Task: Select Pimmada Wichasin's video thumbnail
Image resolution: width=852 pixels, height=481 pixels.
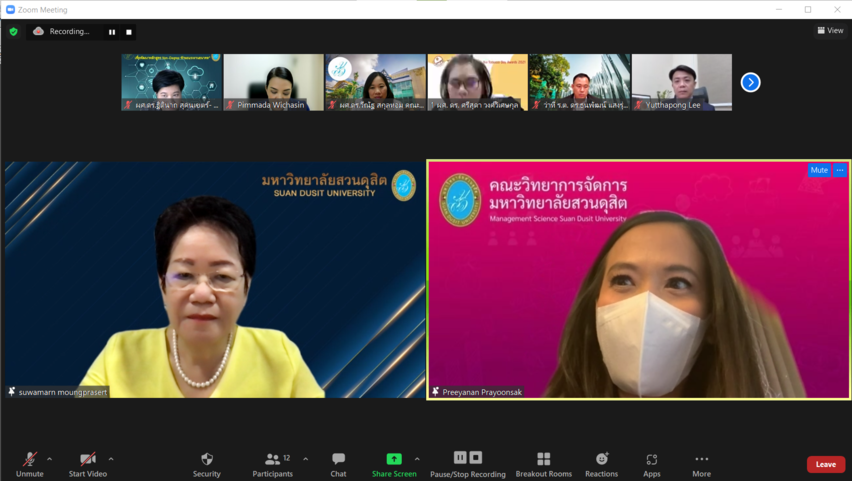Action: (x=273, y=82)
